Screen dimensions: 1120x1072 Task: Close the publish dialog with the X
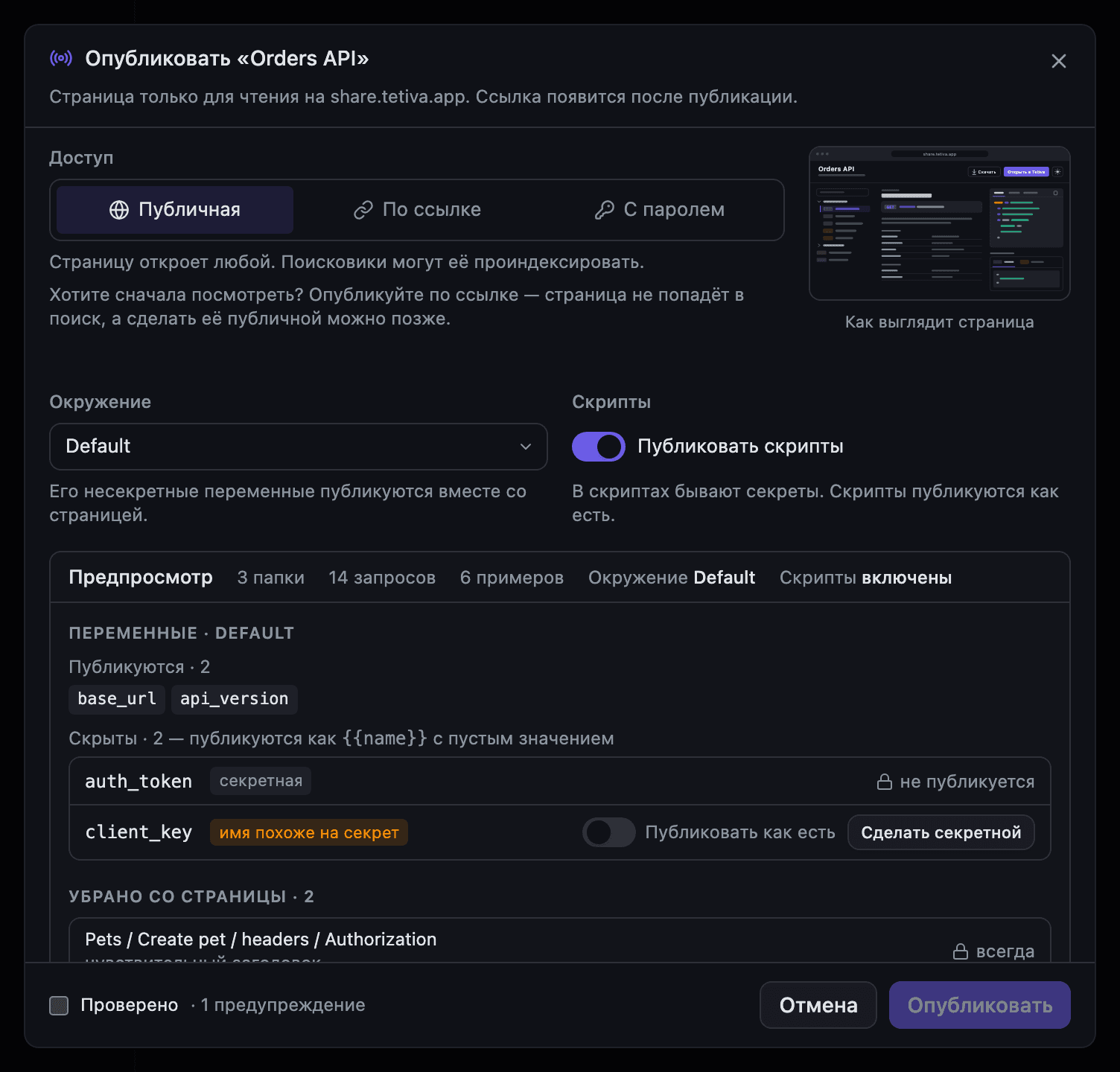[x=1058, y=61]
